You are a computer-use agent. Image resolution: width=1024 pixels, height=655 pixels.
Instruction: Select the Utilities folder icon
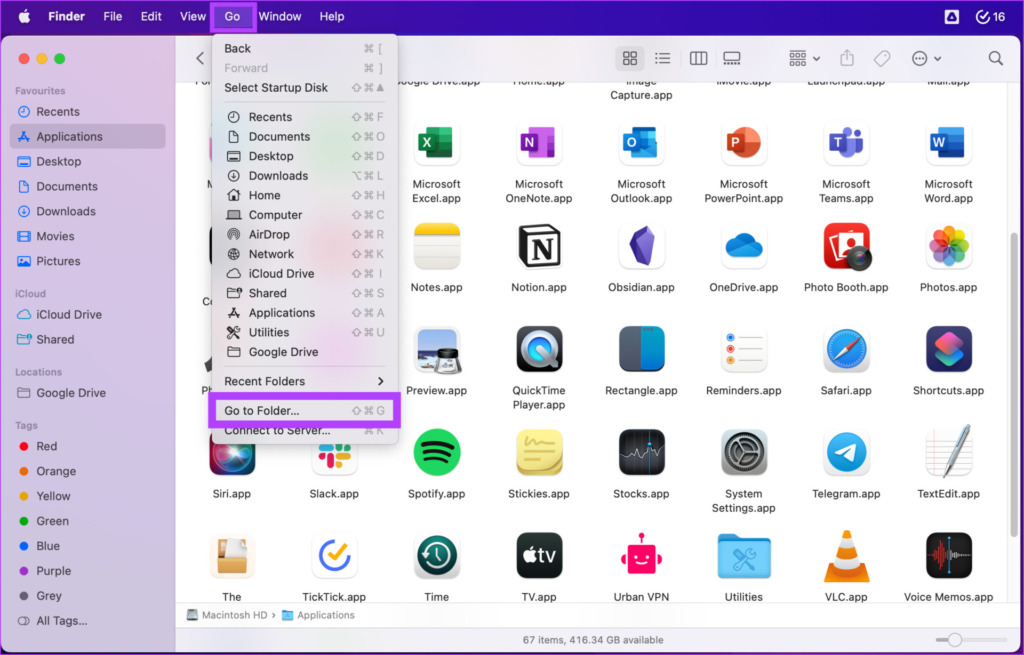point(744,556)
